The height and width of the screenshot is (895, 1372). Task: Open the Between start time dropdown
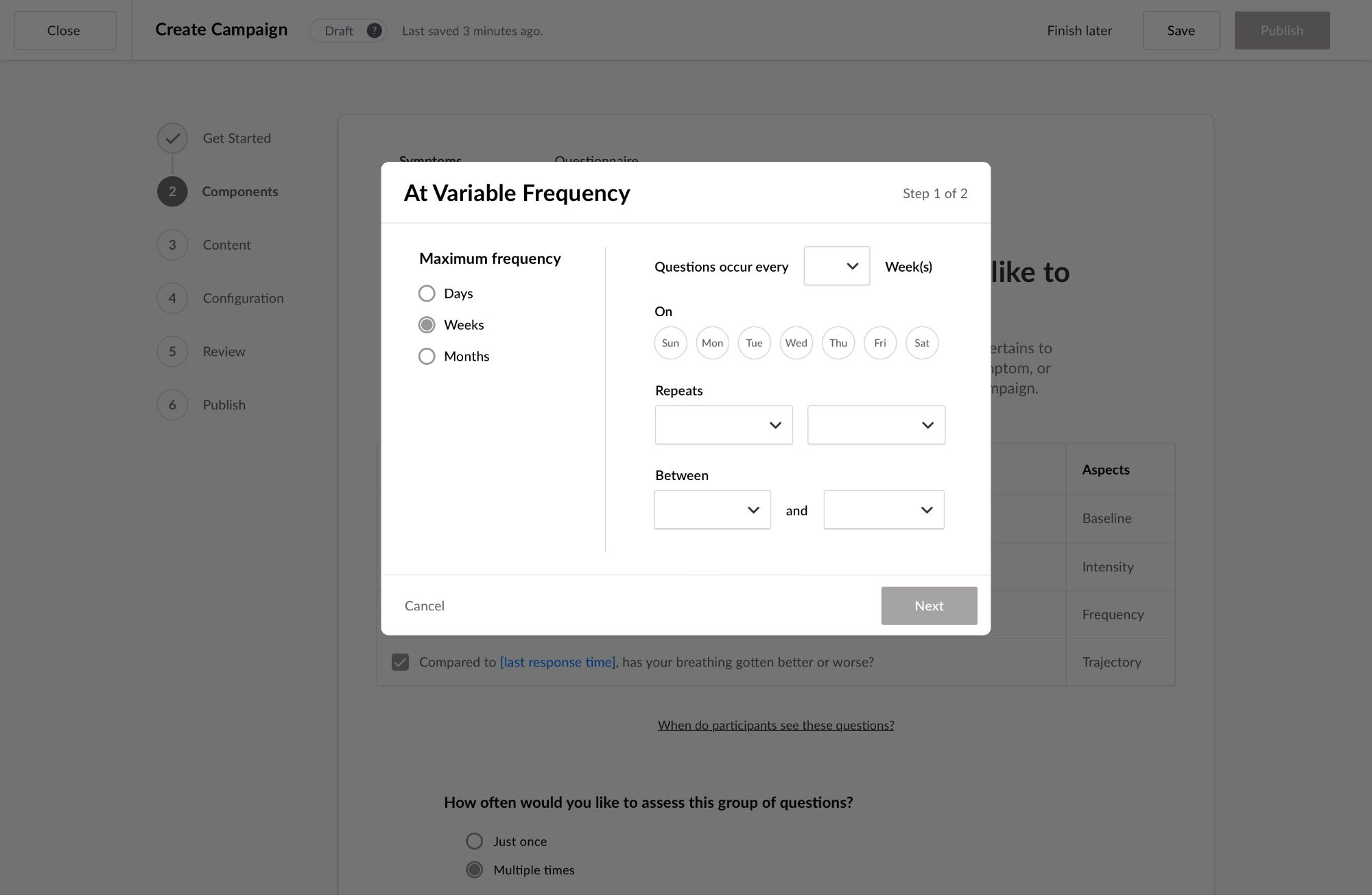point(712,510)
